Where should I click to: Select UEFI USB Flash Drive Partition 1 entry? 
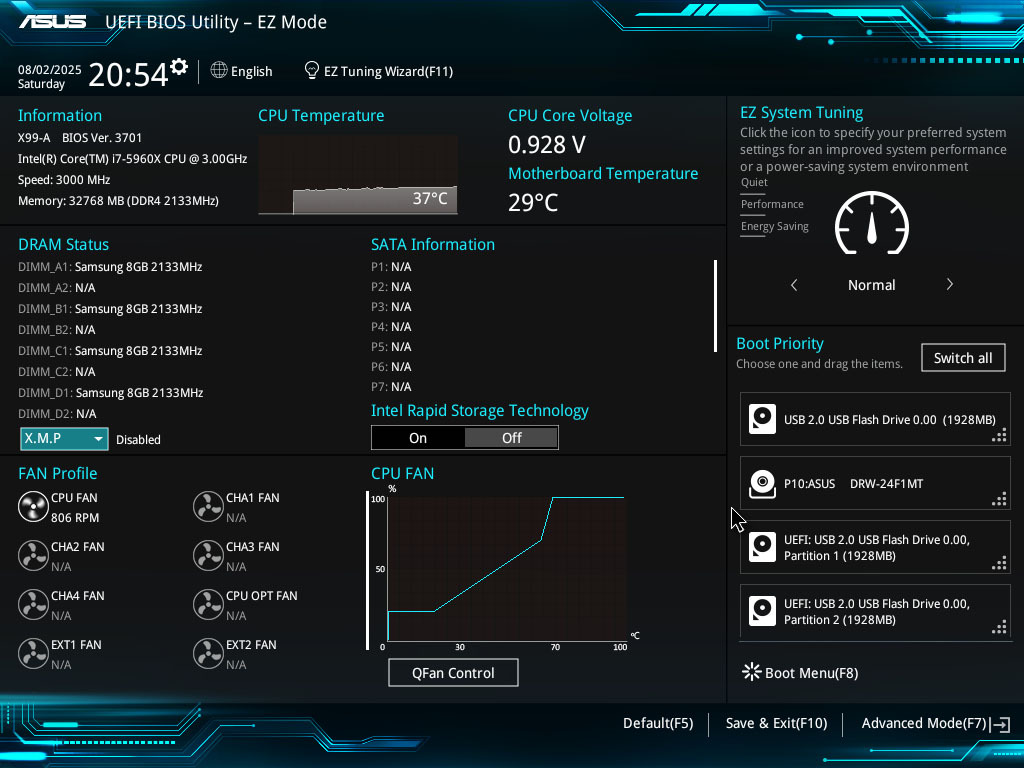[875, 547]
